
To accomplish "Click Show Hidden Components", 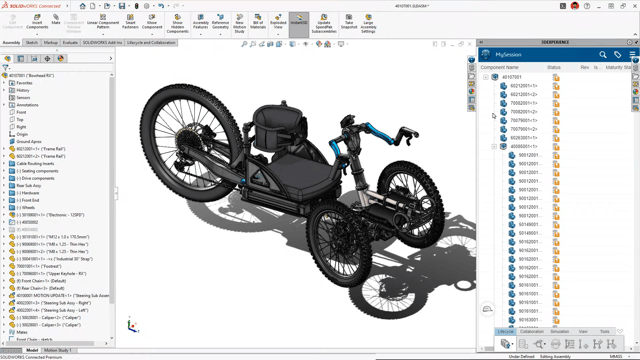I will [x=178, y=24].
